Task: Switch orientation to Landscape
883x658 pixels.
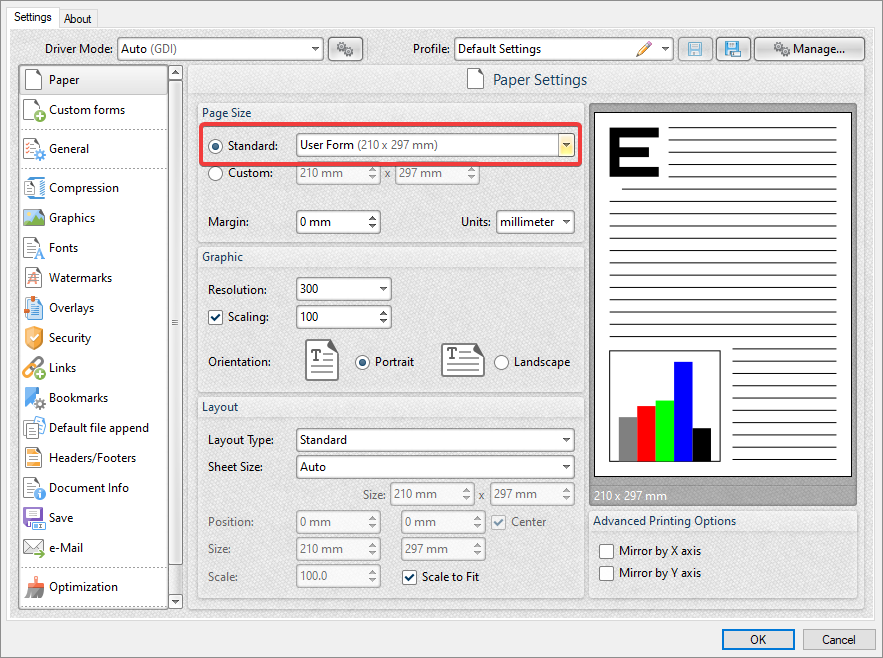Action: tap(501, 362)
